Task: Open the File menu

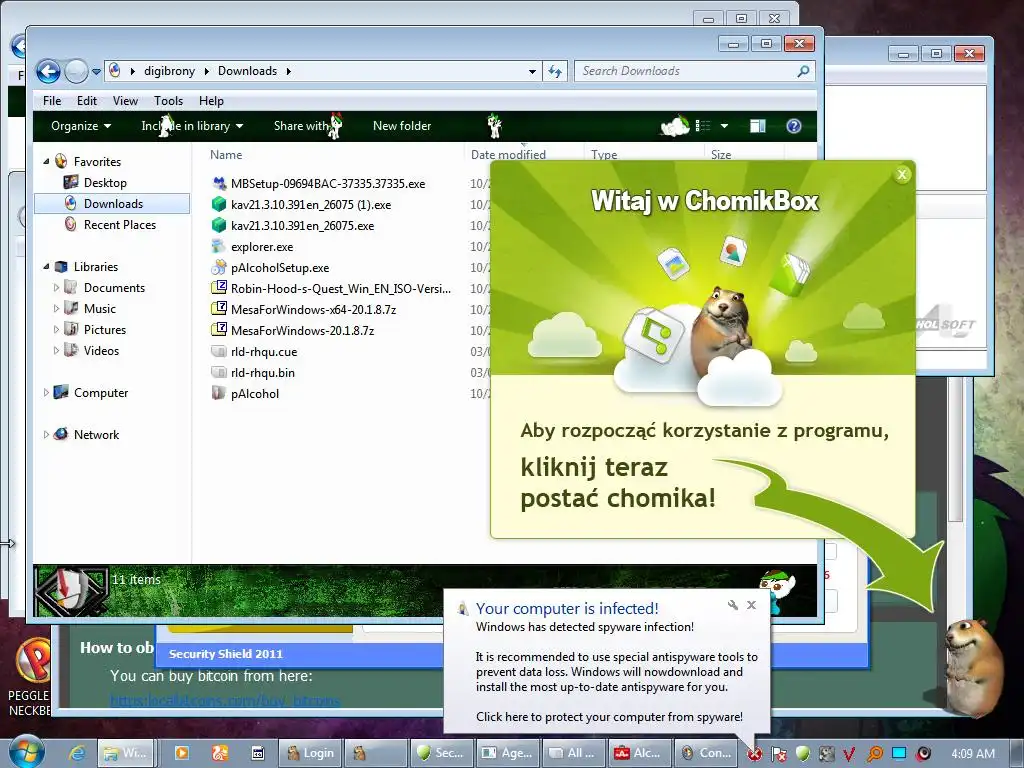Action: [x=52, y=101]
